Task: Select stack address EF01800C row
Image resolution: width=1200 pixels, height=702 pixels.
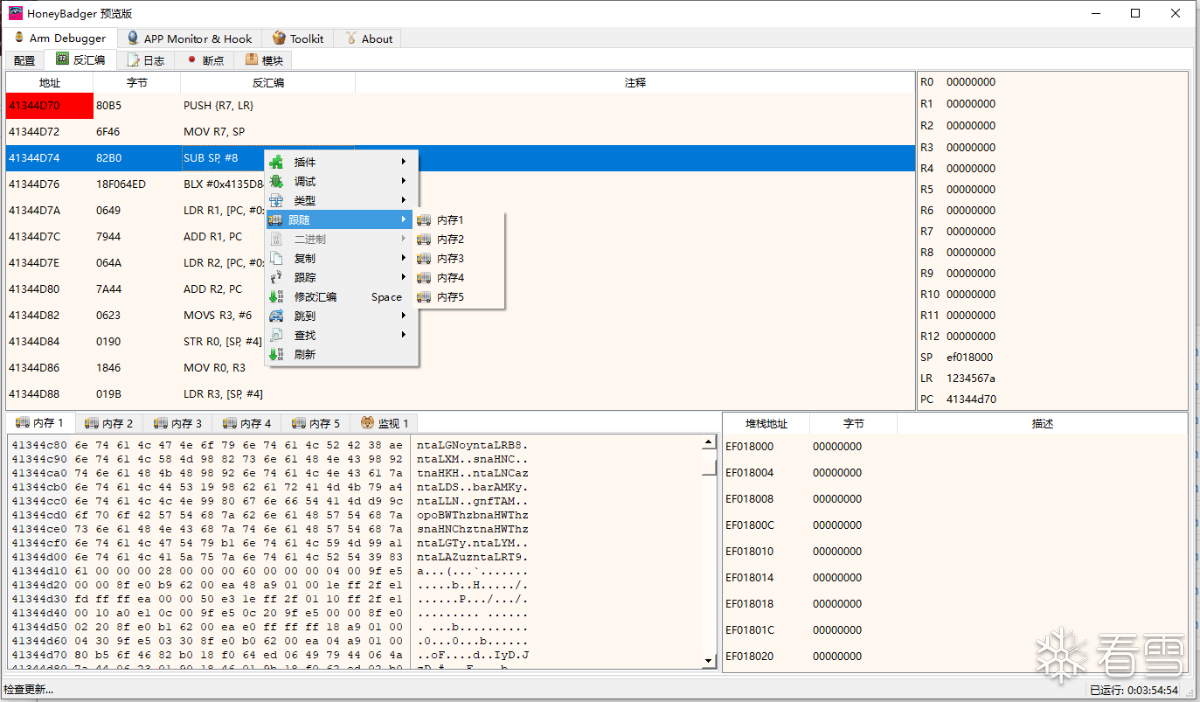Action: (x=954, y=525)
